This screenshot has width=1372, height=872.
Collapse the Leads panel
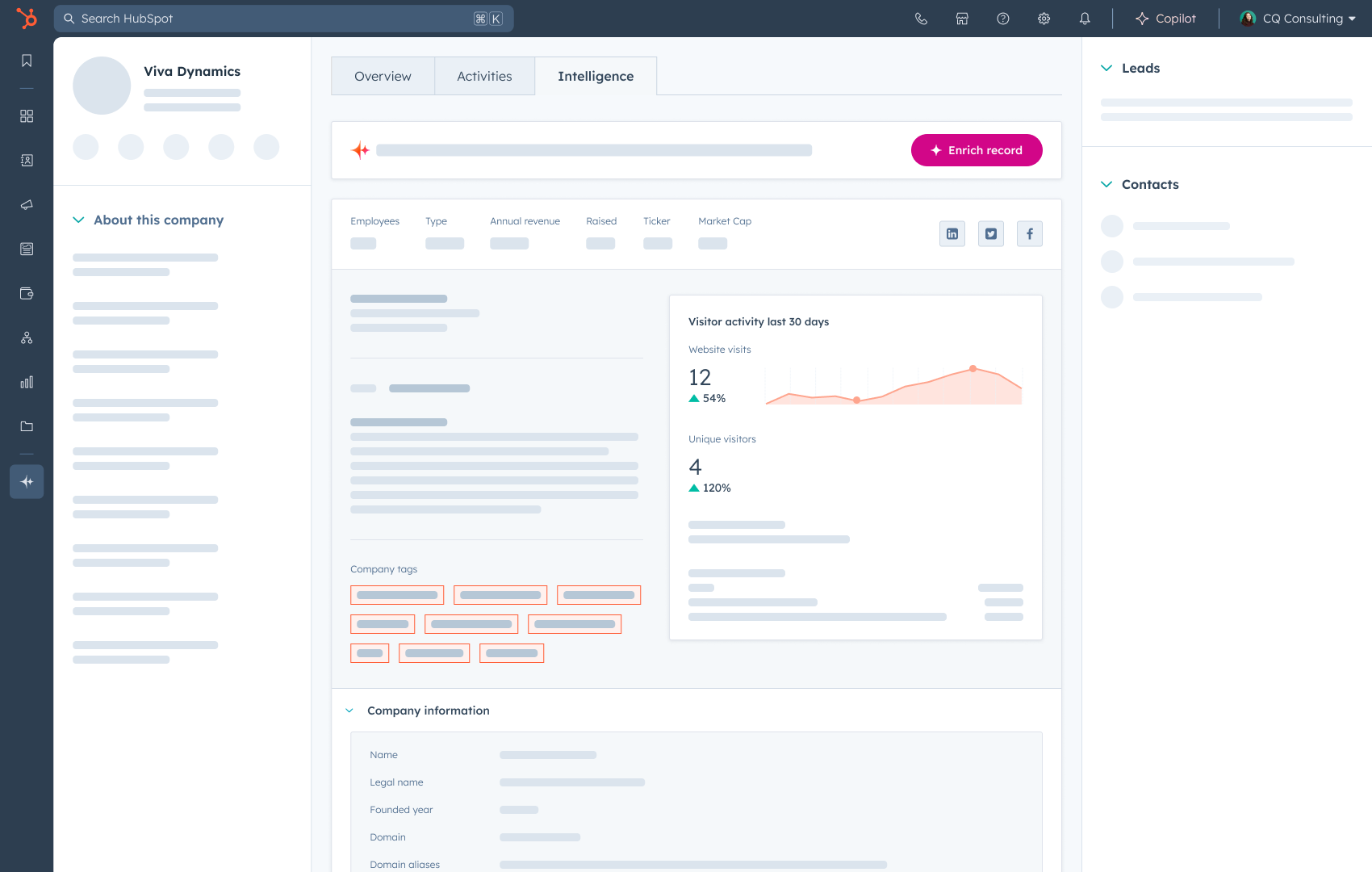click(x=1106, y=69)
